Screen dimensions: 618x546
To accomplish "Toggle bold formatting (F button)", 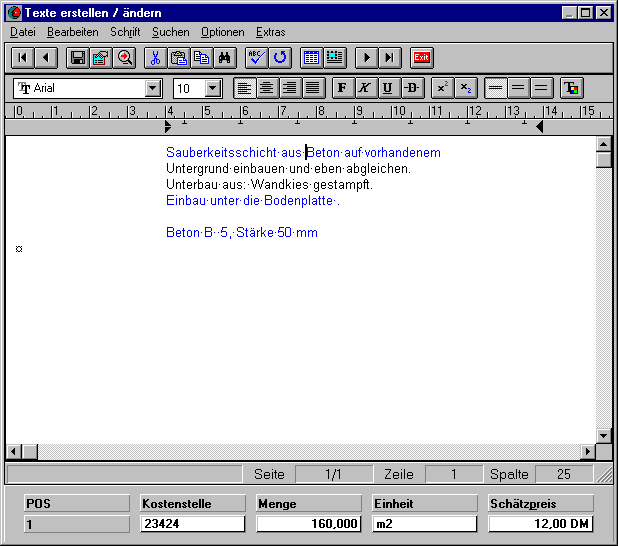I will (x=342, y=88).
